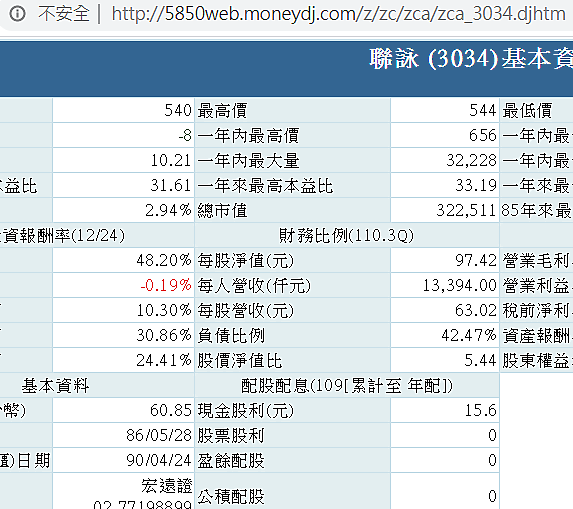The width and height of the screenshot is (573, 509).
Task: Click the 股價淨值比 label
Action: pos(240,361)
